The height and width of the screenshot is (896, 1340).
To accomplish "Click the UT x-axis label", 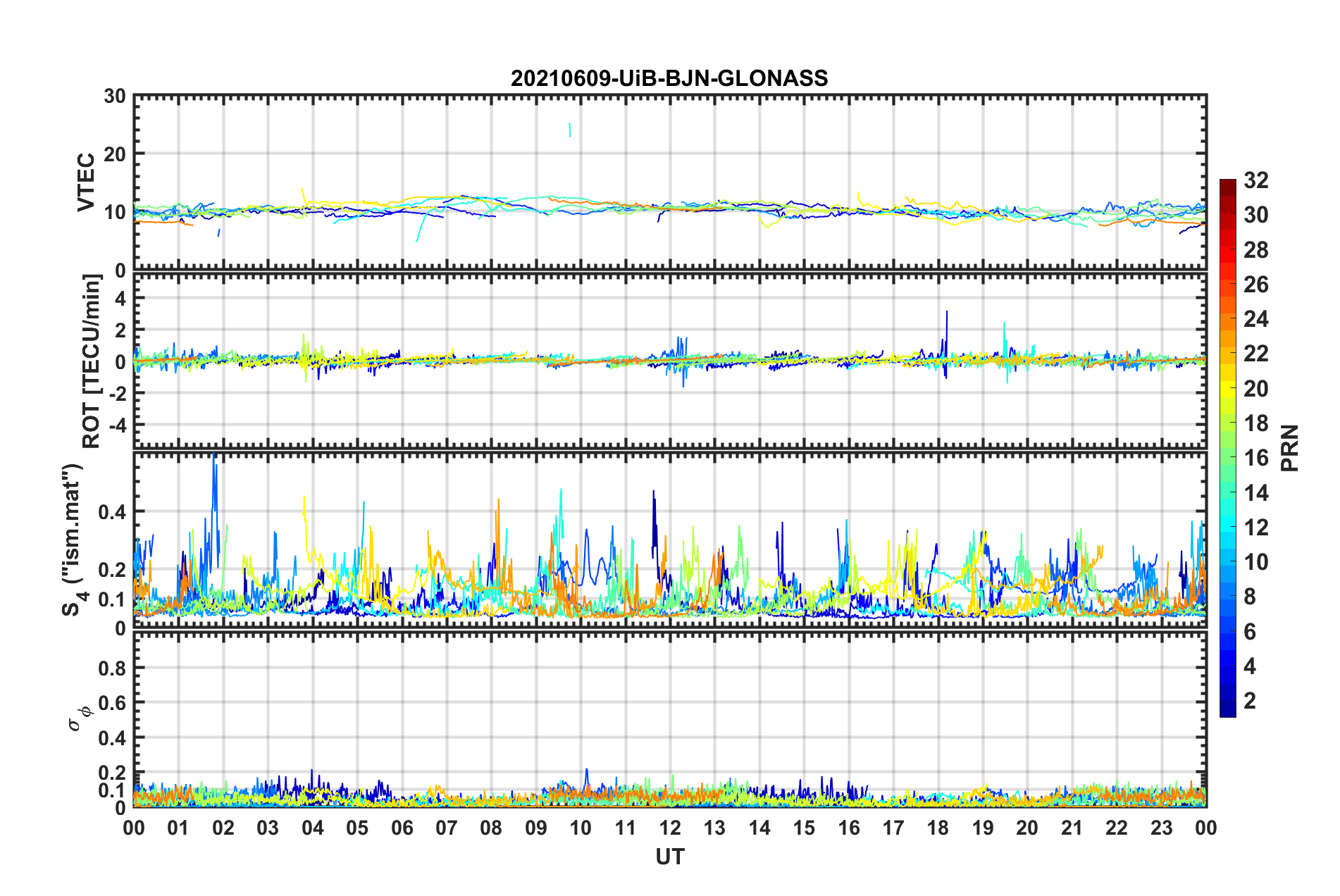I will (670, 857).
